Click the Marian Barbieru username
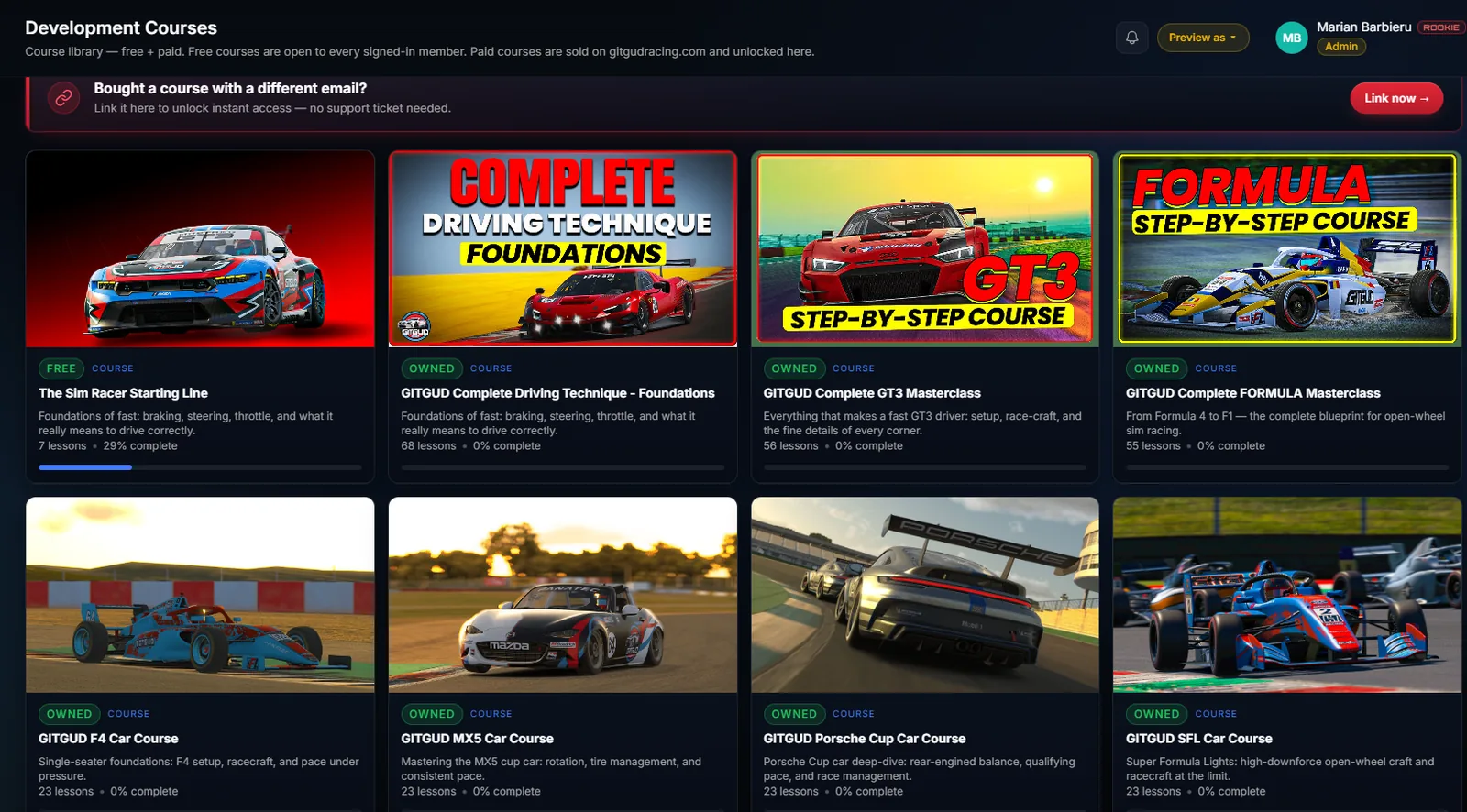Screen dimensions: 1467x812 (x=1363, y=27)
